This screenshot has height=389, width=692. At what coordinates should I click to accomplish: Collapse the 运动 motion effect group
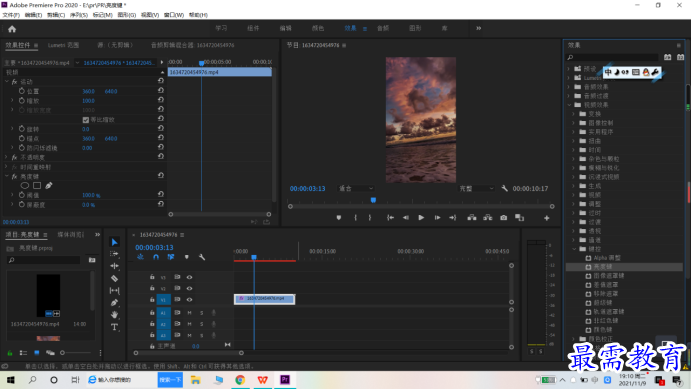7,82
